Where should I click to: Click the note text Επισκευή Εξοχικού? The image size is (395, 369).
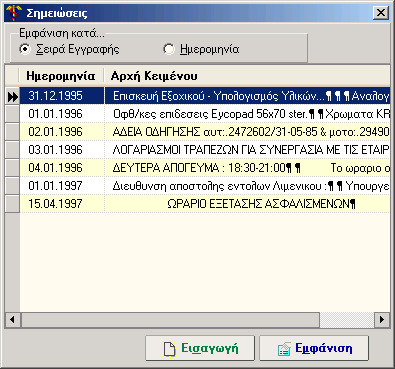158,96
